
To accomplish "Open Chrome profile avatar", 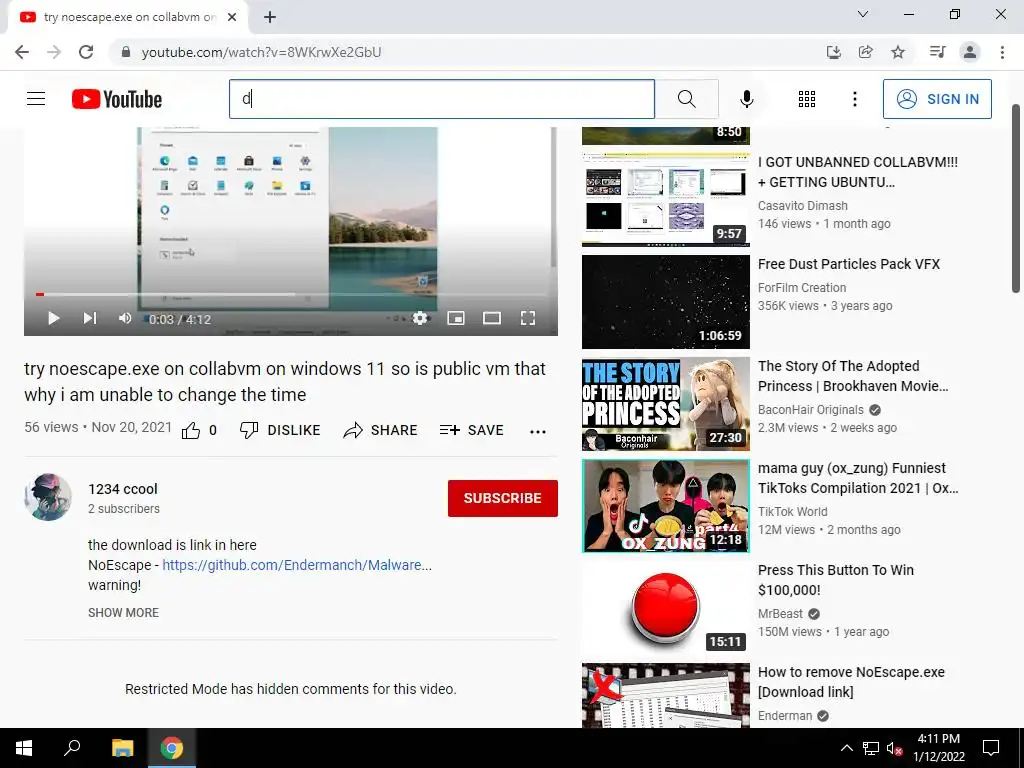I will click(970, 52).
